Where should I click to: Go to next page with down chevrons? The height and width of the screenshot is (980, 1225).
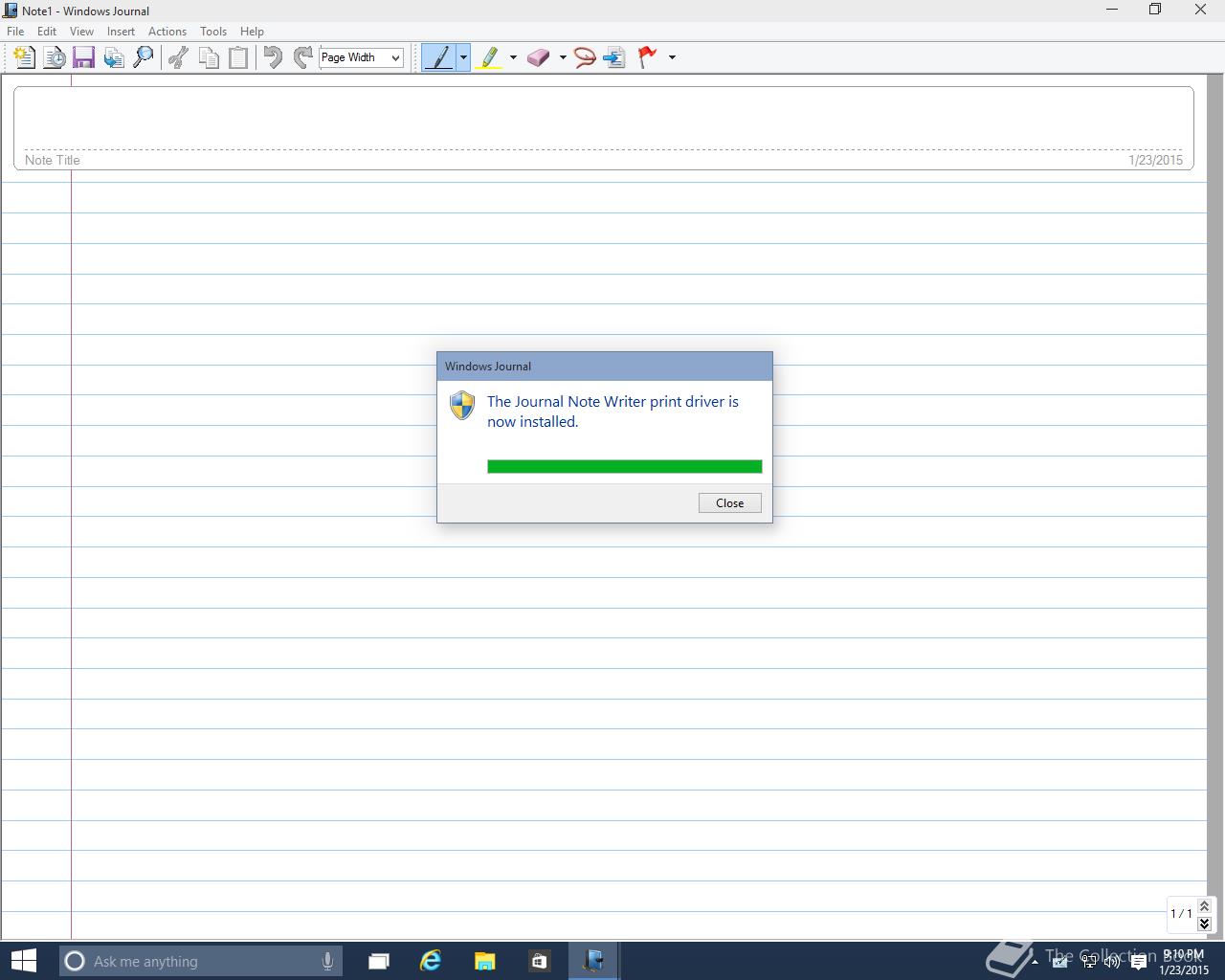click(x=1205, y=924)
